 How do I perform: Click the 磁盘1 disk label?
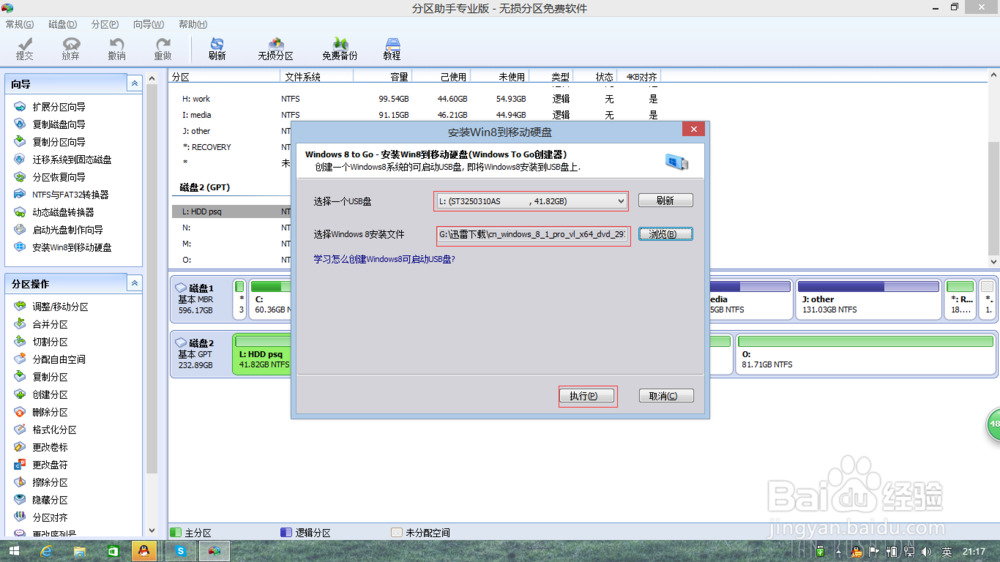pyautogui.click(x=201, y=288)
